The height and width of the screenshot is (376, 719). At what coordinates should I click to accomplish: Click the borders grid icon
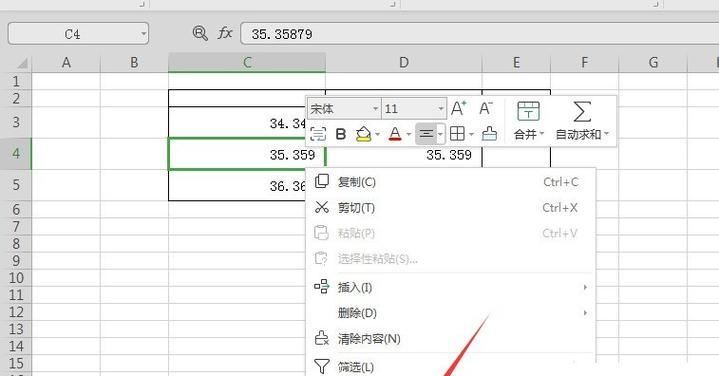(x=457, y=134)
